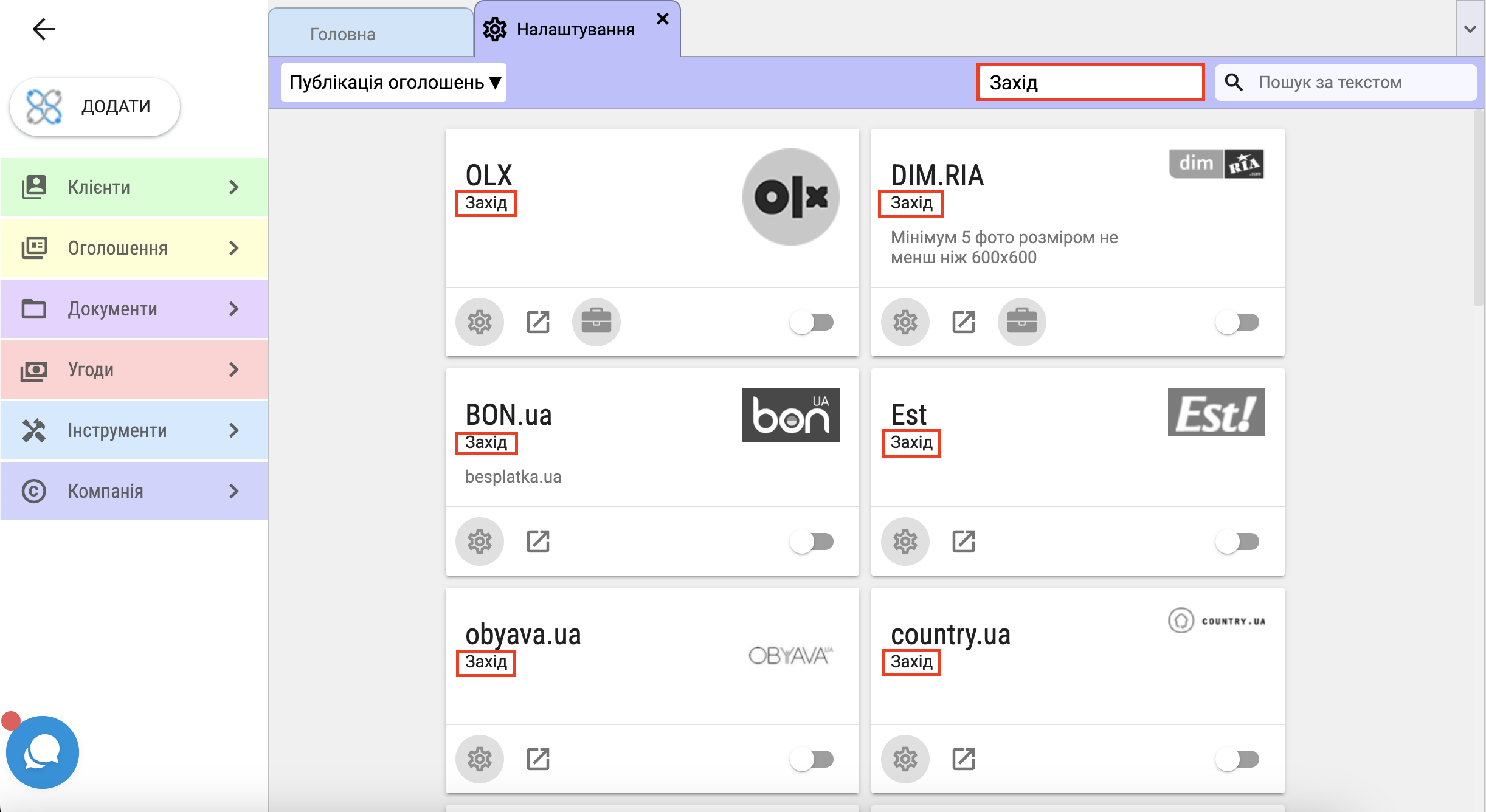This screenshot has width=1486, height=812.
Task: Expand the Угоди chevron arrow
Action: [234, 370]
